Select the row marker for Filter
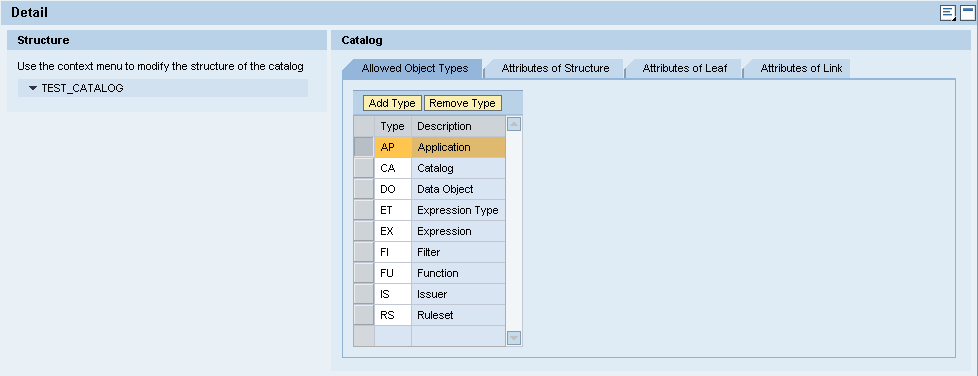The width and height of the screenshot is (978, 376). (364, 252)
